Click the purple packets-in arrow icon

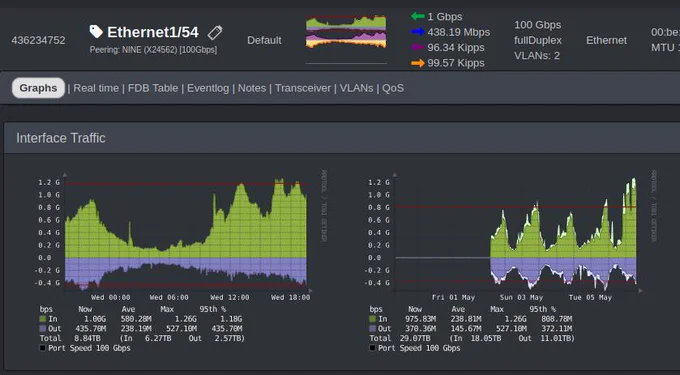[417, 47]
